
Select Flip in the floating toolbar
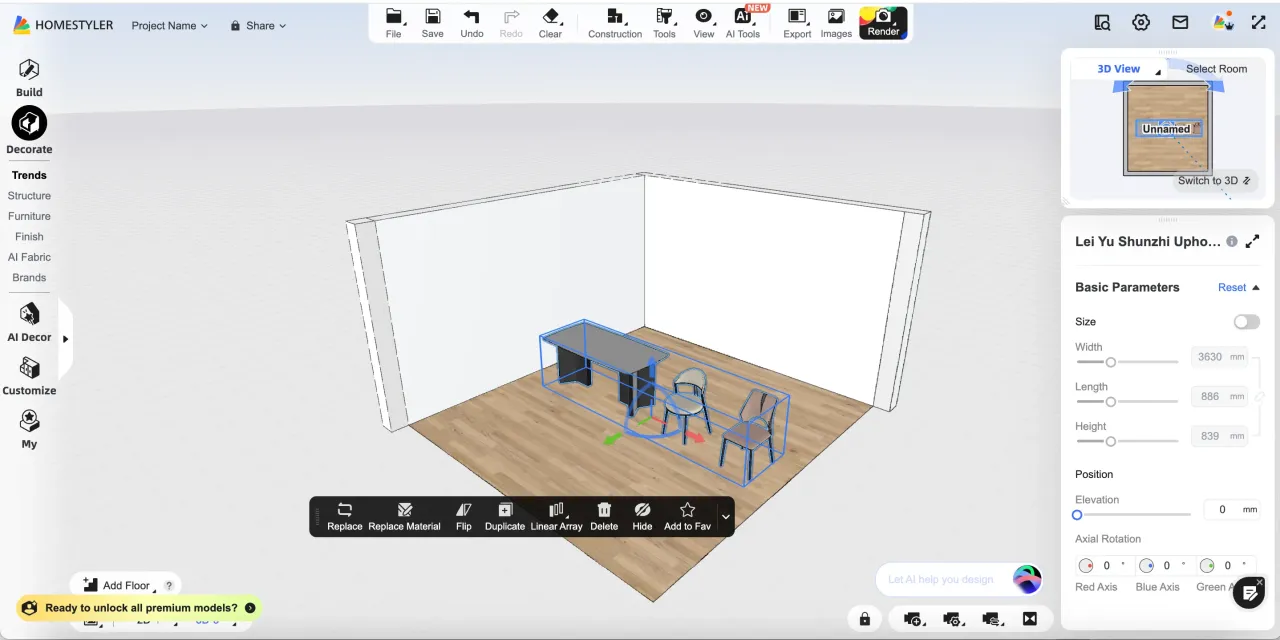click(x=463, y=516)
